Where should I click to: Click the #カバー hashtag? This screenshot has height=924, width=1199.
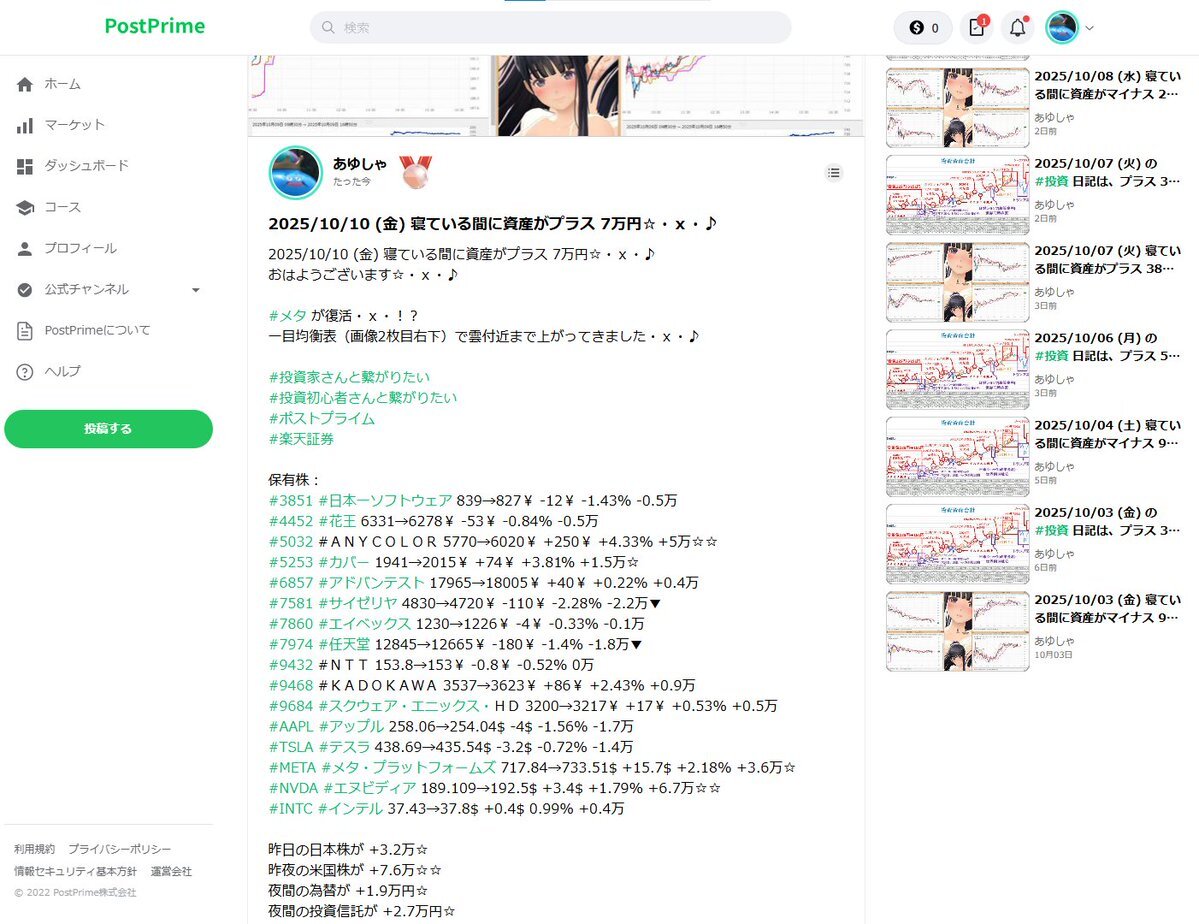(x=343, y=563)
